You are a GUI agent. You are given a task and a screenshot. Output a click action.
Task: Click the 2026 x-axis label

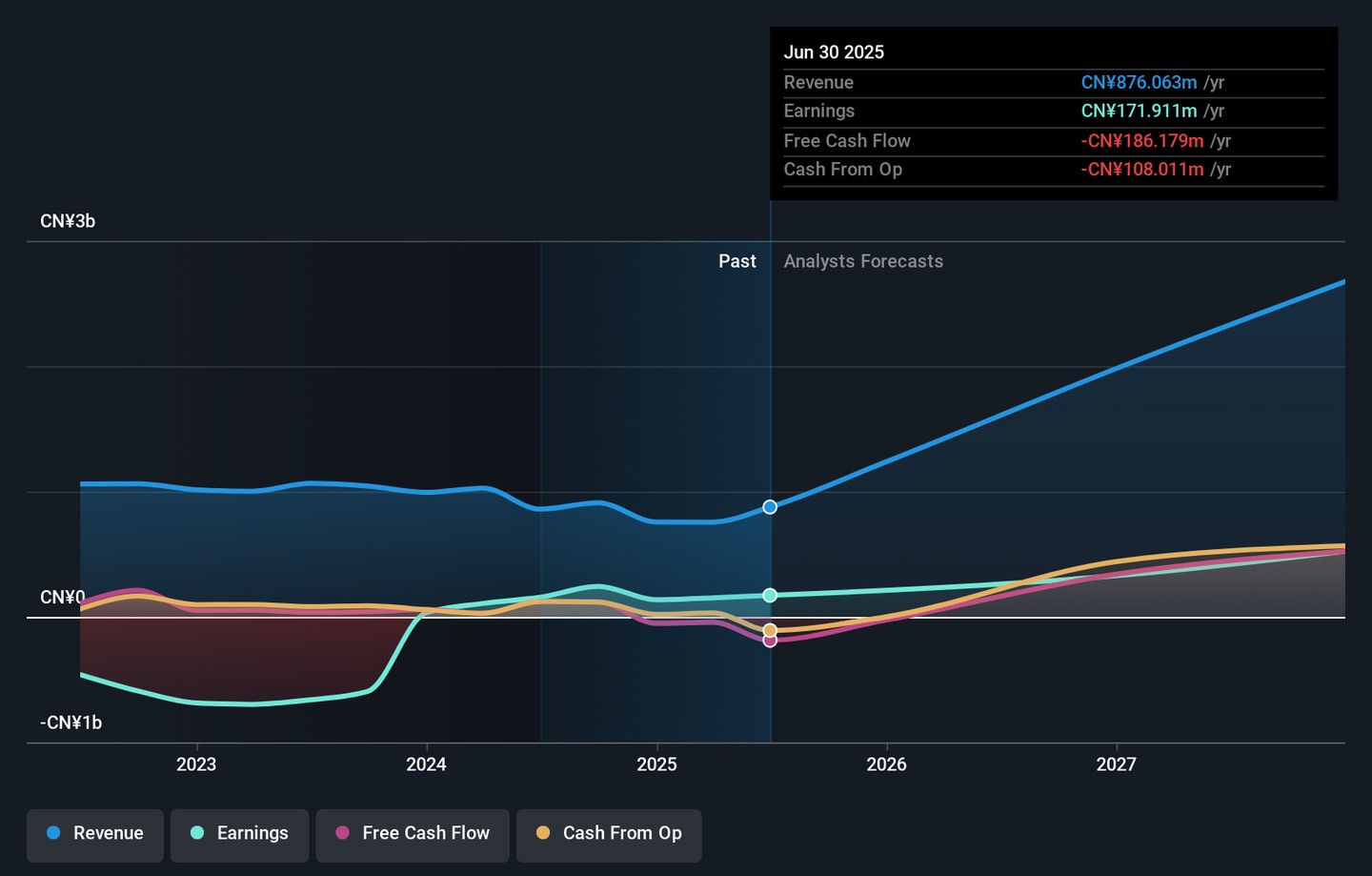point(886,764)
